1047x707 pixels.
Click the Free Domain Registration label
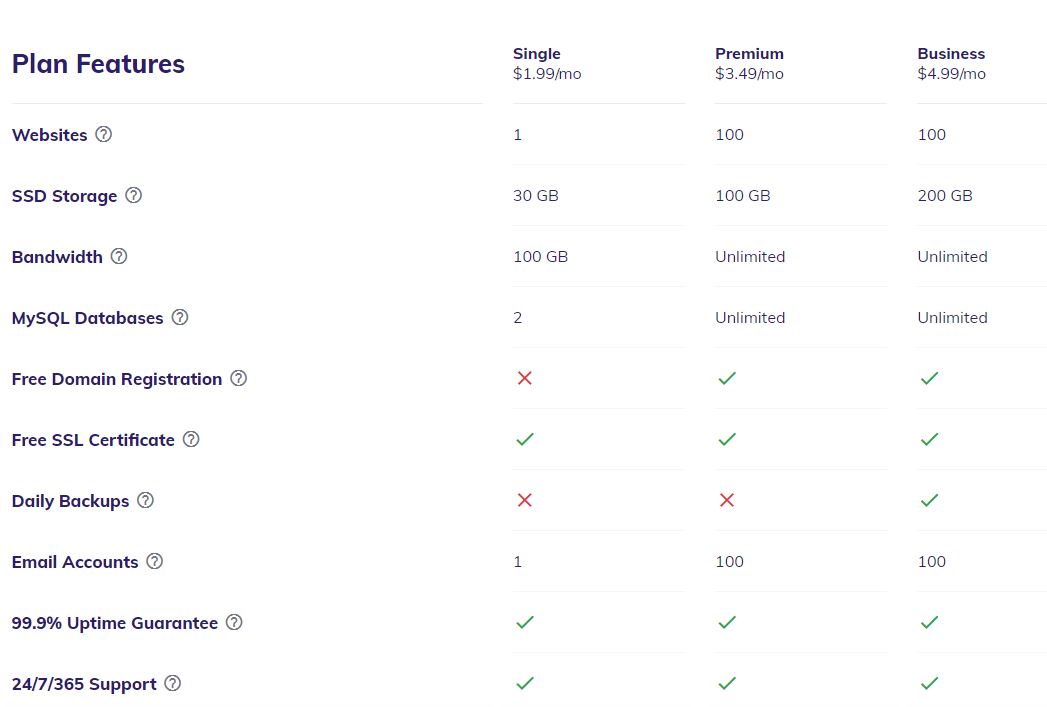117,379
